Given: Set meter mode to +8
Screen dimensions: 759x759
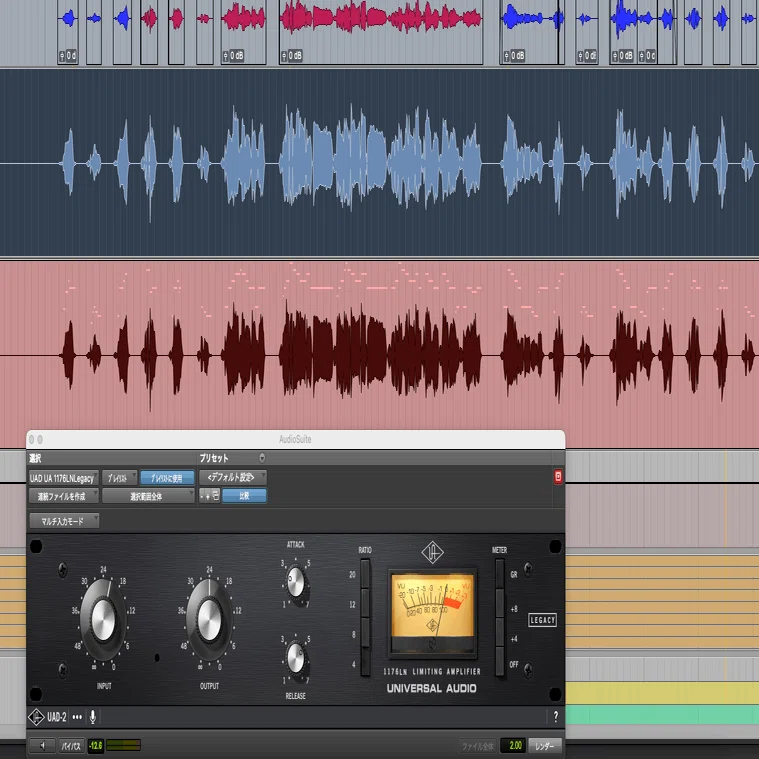Looking at the screenshot, I should tap(500, 604).
